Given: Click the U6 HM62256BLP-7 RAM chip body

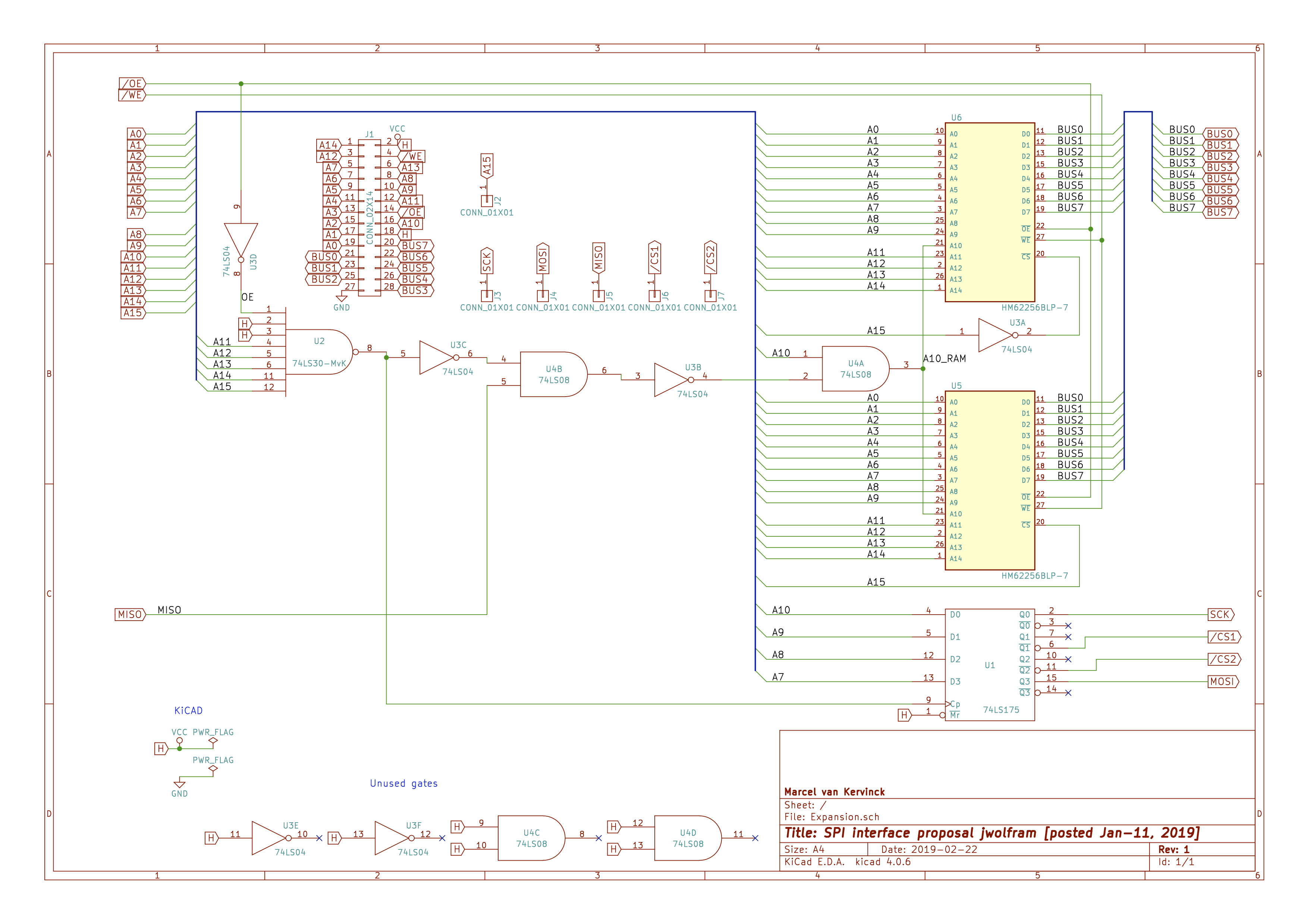Looking at the screenshot, I should point(990,212).
